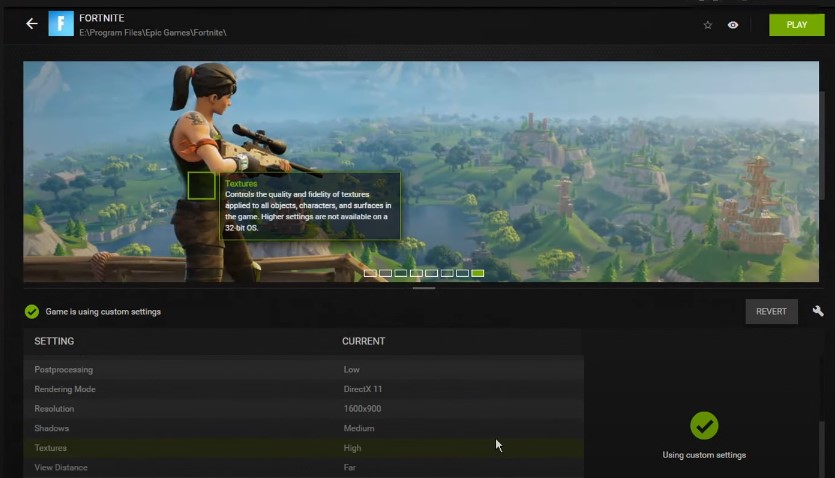Click the View Distance setting row
This screenshot has width=835, height=478.
point(304,467)
